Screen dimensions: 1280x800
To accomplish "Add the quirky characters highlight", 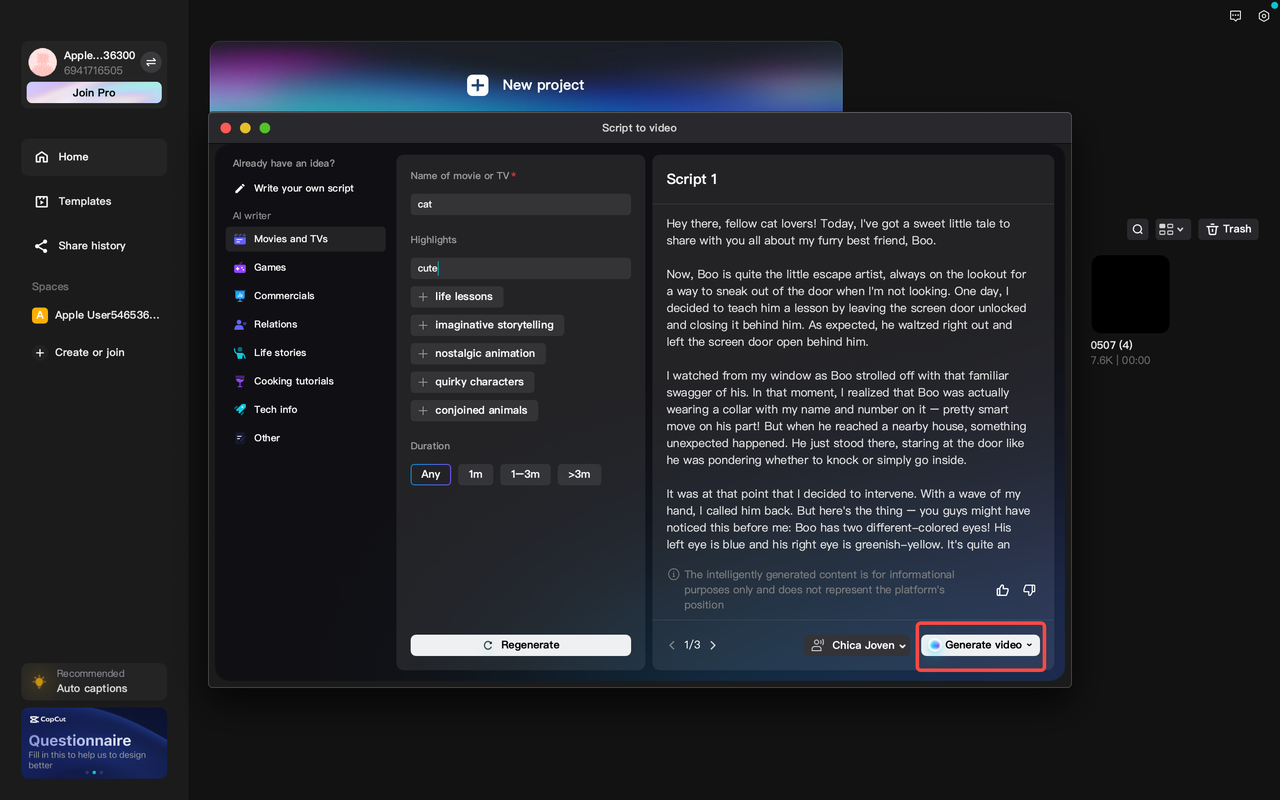I will [x=472, y=382].
